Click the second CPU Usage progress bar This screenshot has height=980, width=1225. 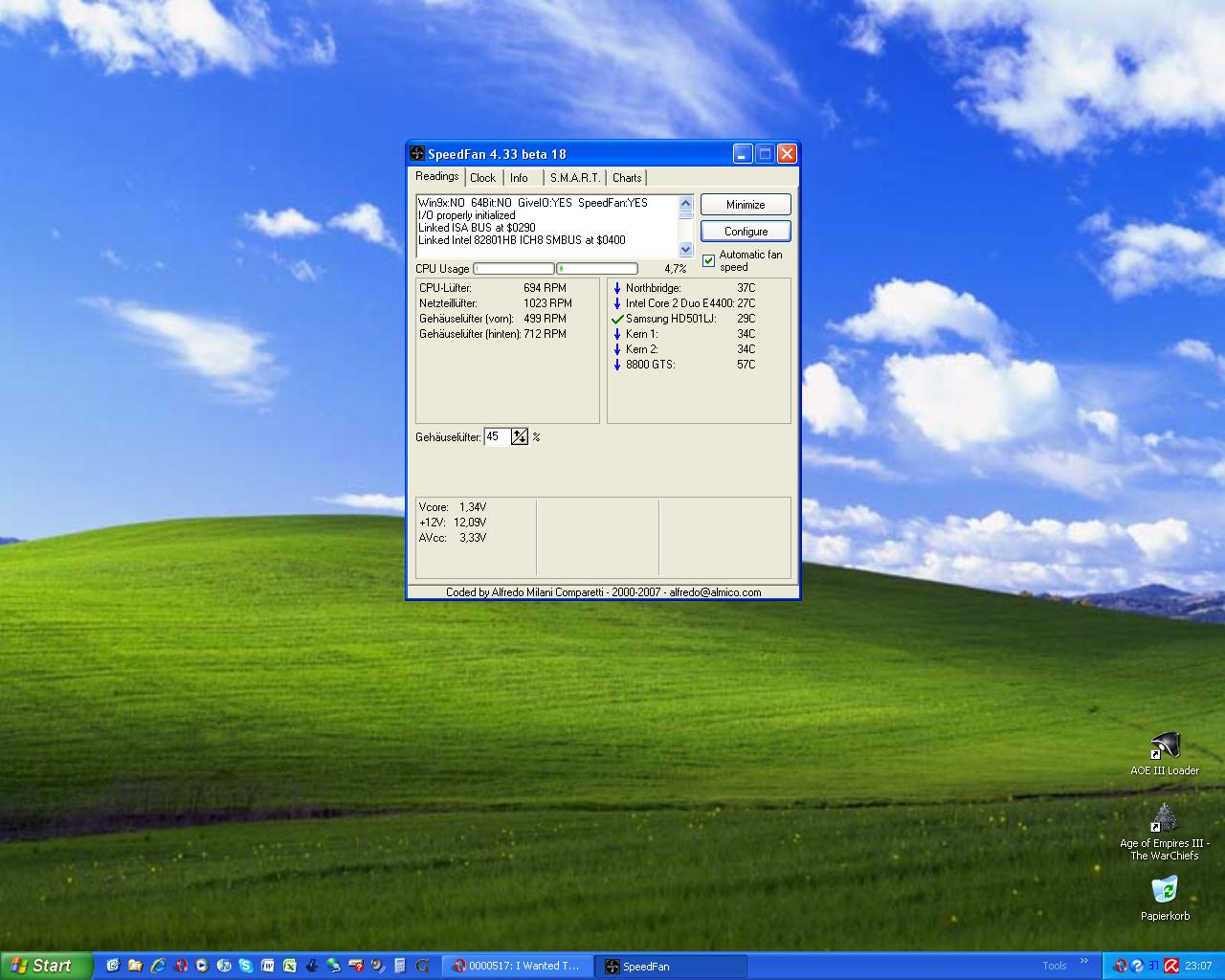[x=597, y=269]
